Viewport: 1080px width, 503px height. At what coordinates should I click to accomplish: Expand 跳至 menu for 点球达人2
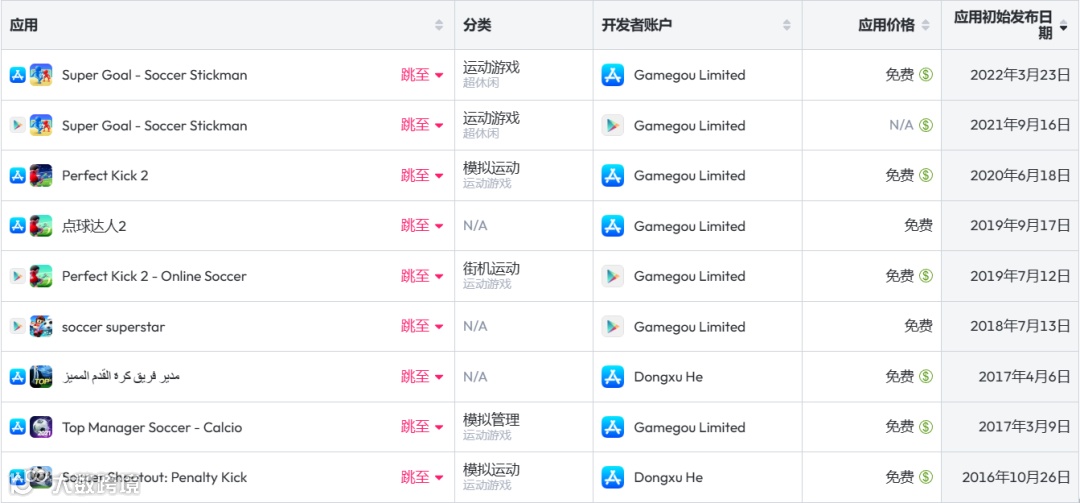(422, 226)
